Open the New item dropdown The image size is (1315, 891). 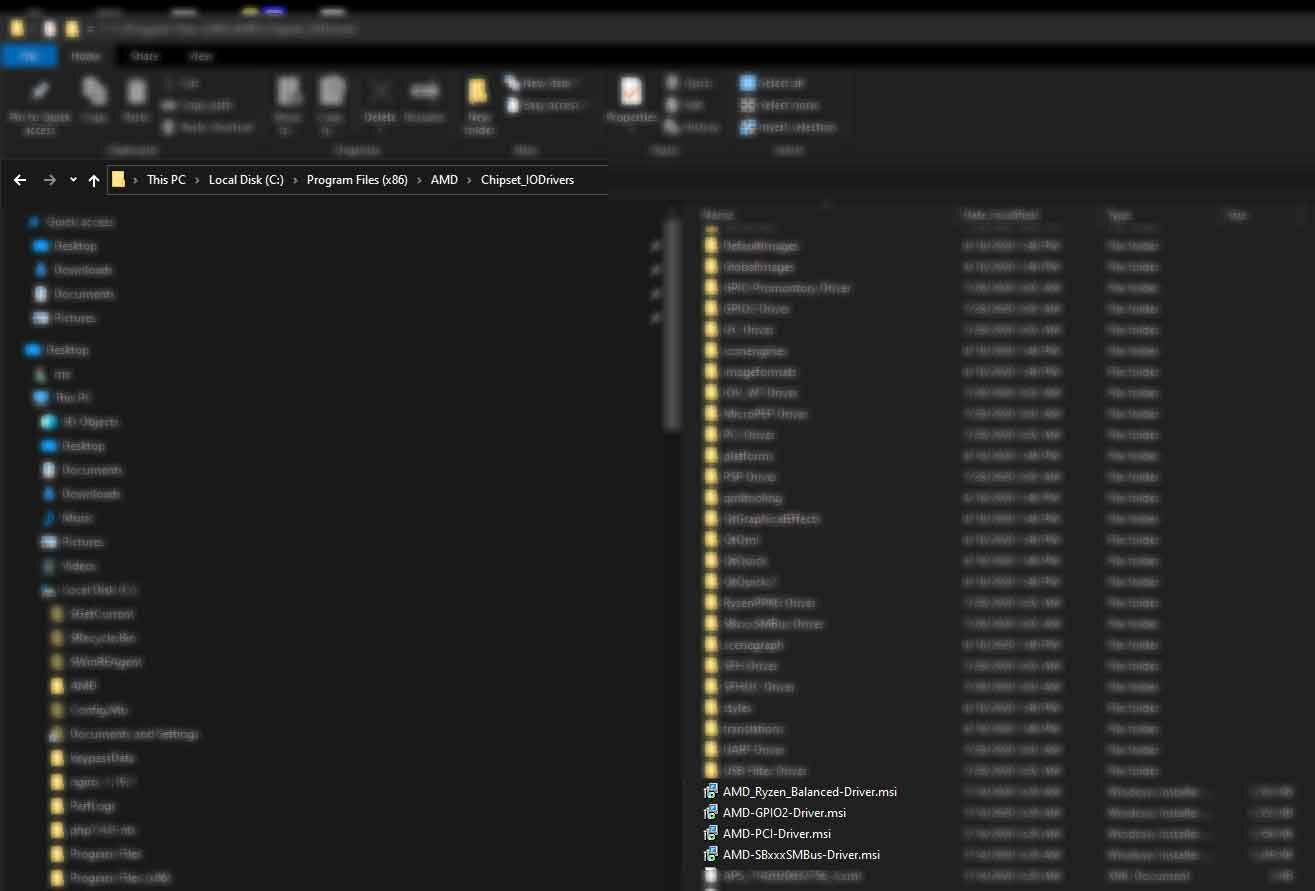541,83
